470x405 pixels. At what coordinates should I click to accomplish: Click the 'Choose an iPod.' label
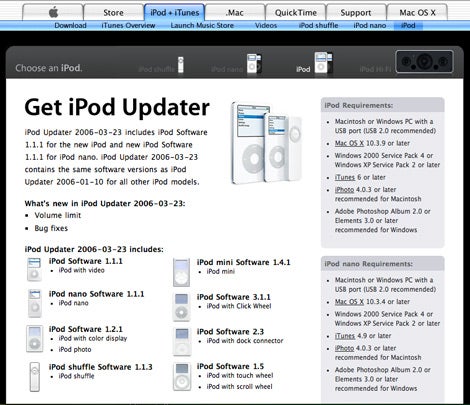pos(49,68)
